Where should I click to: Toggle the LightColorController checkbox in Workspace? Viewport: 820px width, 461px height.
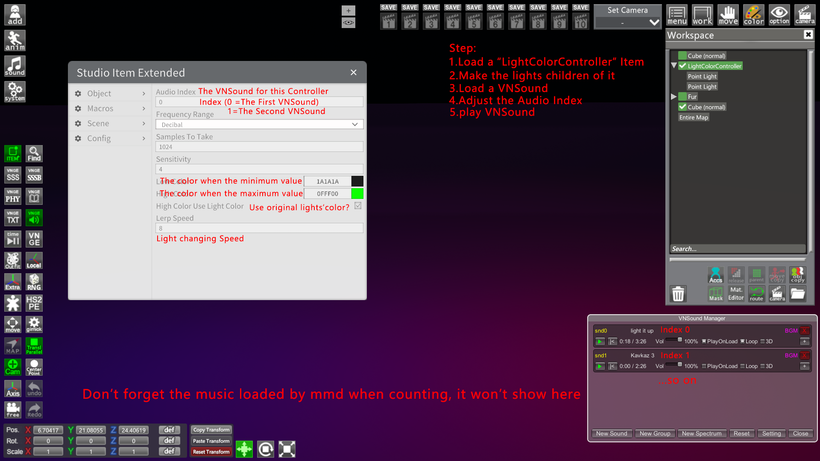(x=682, y=66)
